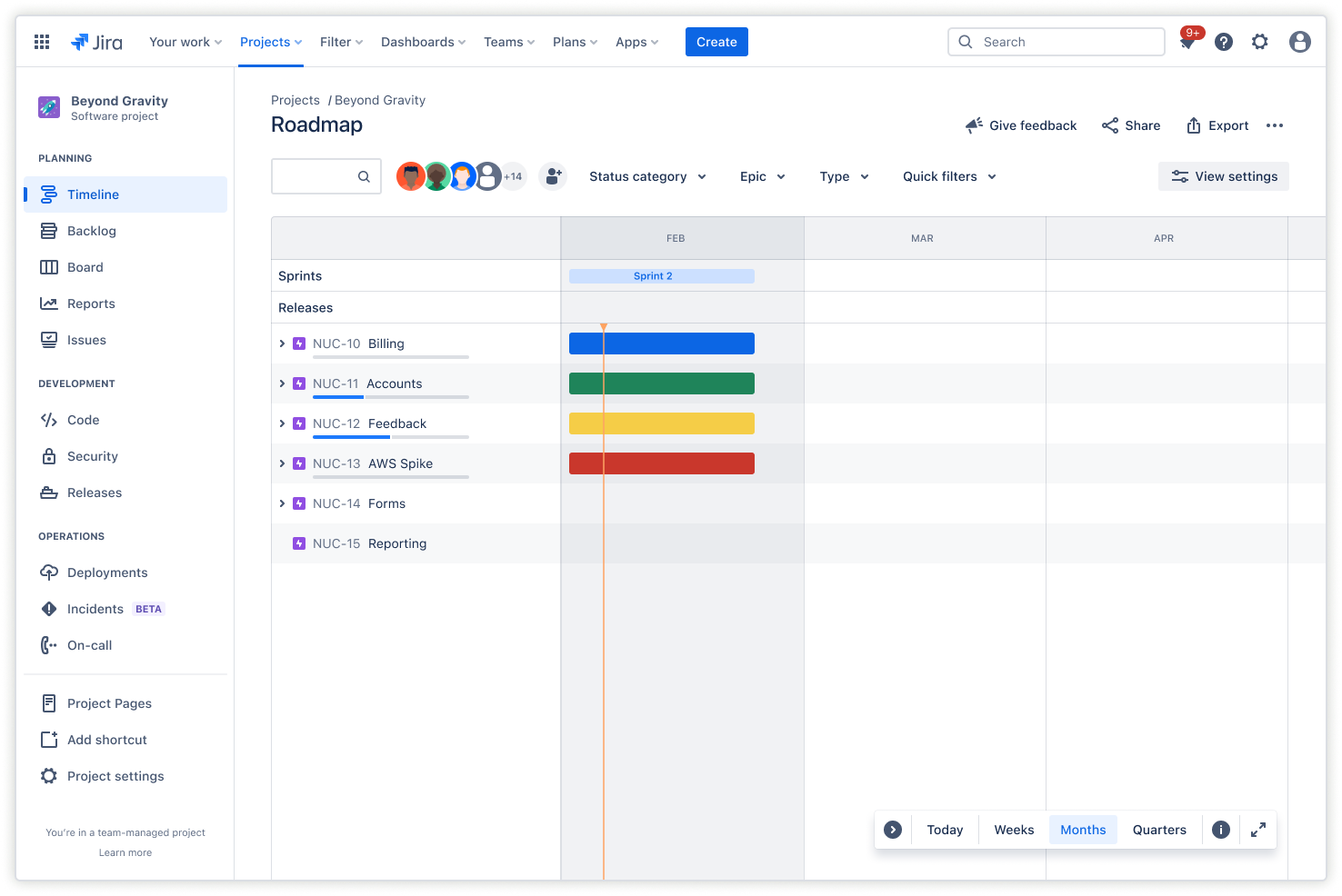This screenshot has width=1342, height=896.
Task: Click the Create button
Action: point(716,41)
